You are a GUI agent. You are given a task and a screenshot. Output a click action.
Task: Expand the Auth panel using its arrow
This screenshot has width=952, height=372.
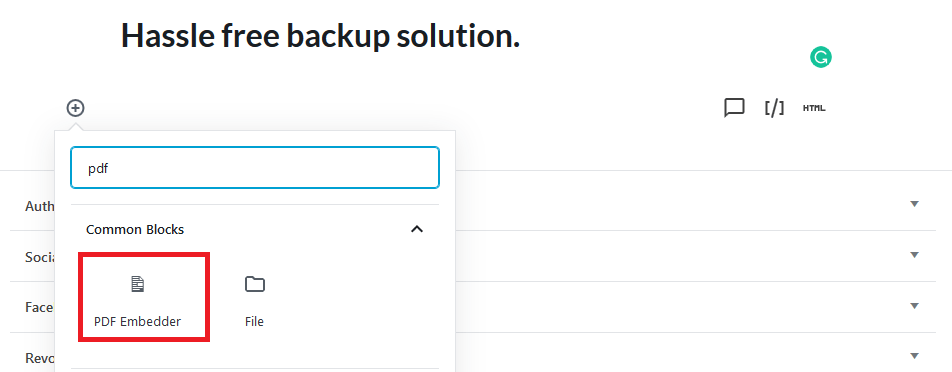tap(914, 204)
